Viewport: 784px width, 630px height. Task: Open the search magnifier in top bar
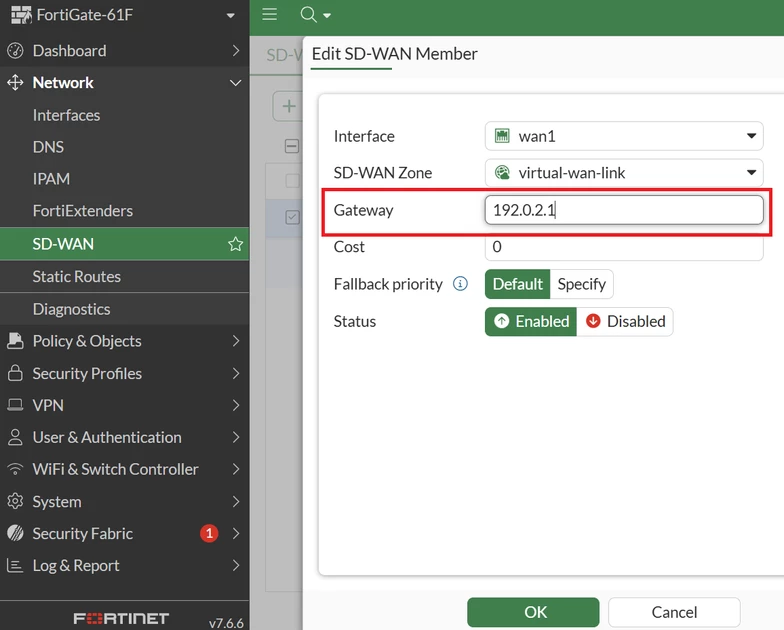308,14
